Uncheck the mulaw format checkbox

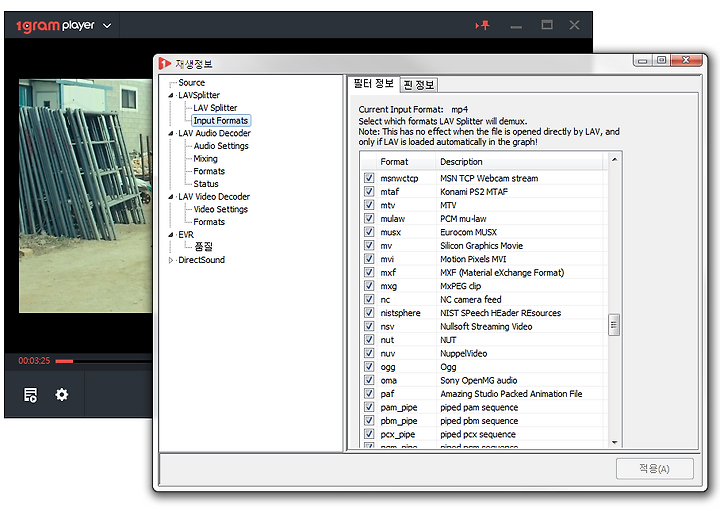369,218
